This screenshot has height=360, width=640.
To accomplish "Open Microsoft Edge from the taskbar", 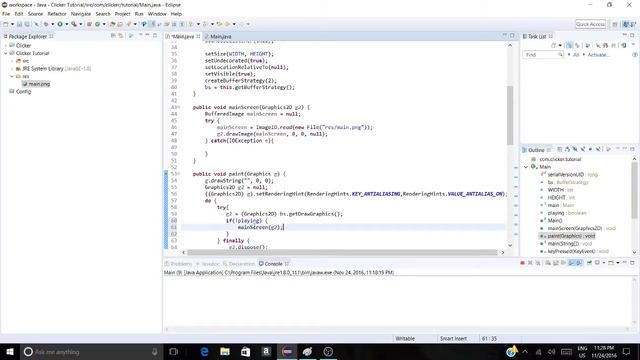I will tap(204, 351).
